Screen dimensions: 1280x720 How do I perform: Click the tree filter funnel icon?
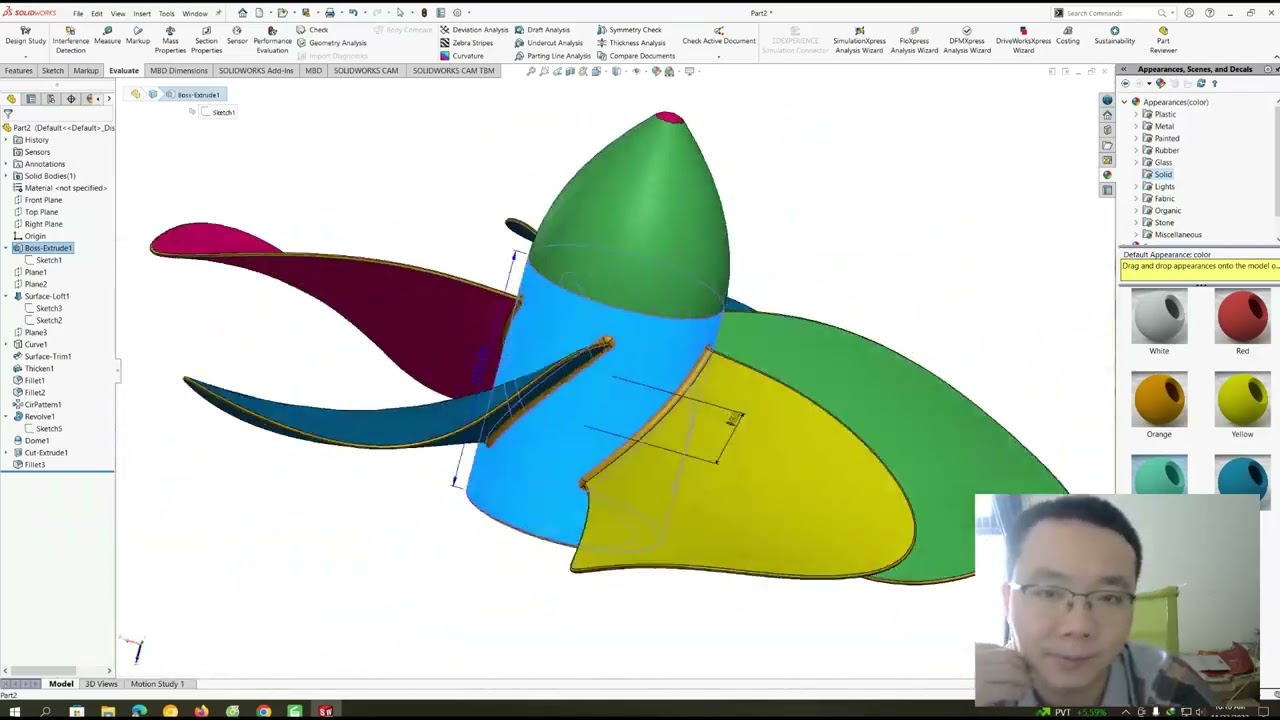(8, 114)
